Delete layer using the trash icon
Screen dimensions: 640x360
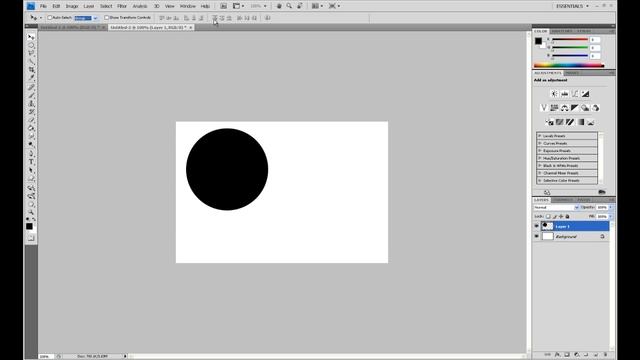tap(605, 355)
